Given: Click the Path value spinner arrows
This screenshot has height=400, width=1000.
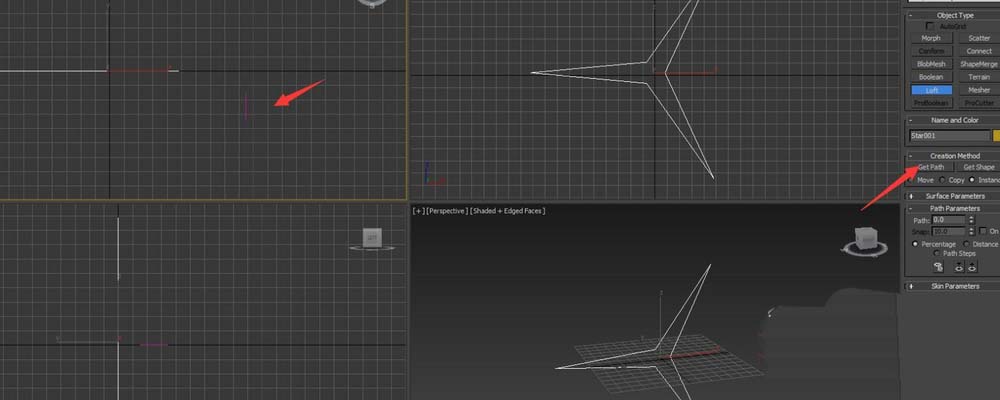Looking at the screenshot, I should coord(971,220).
